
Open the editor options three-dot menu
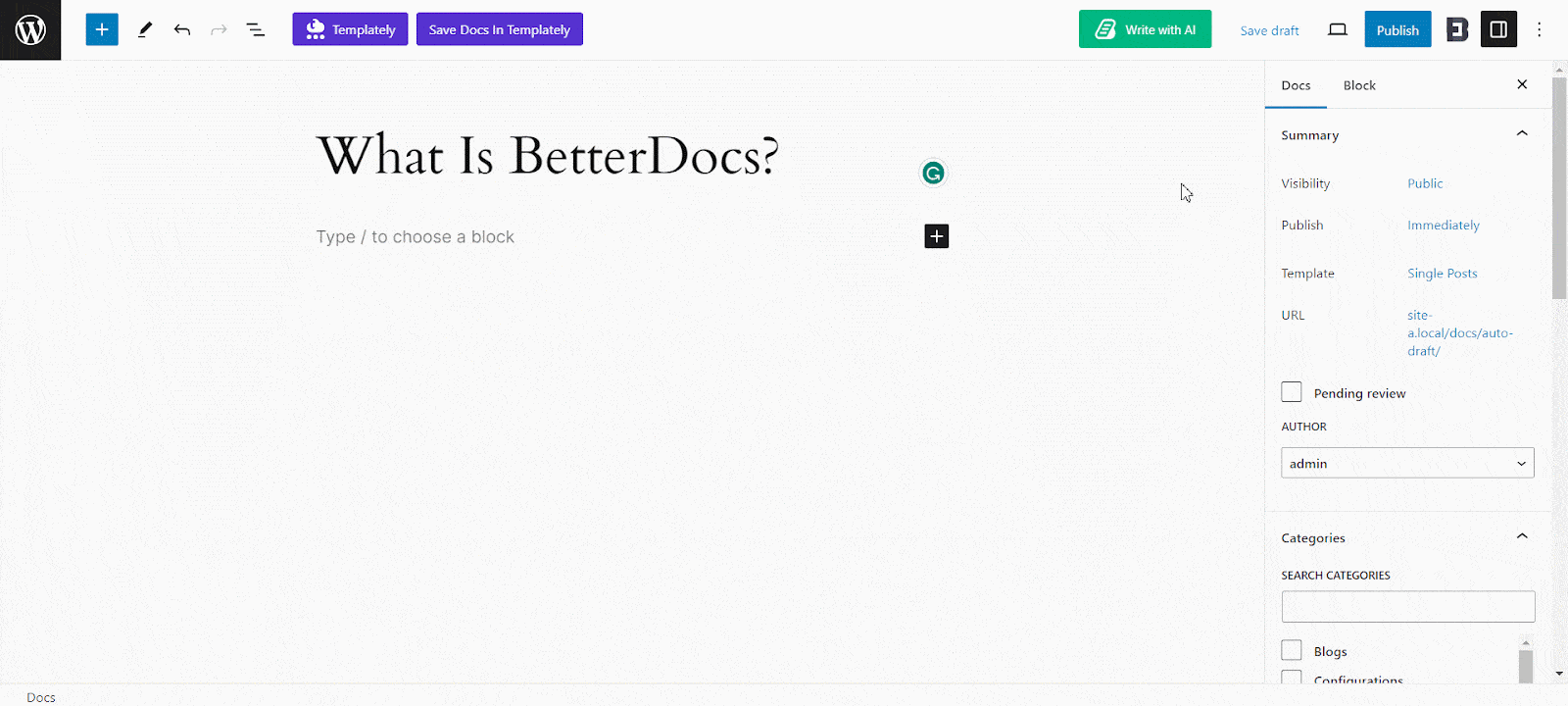(1539, 29)
